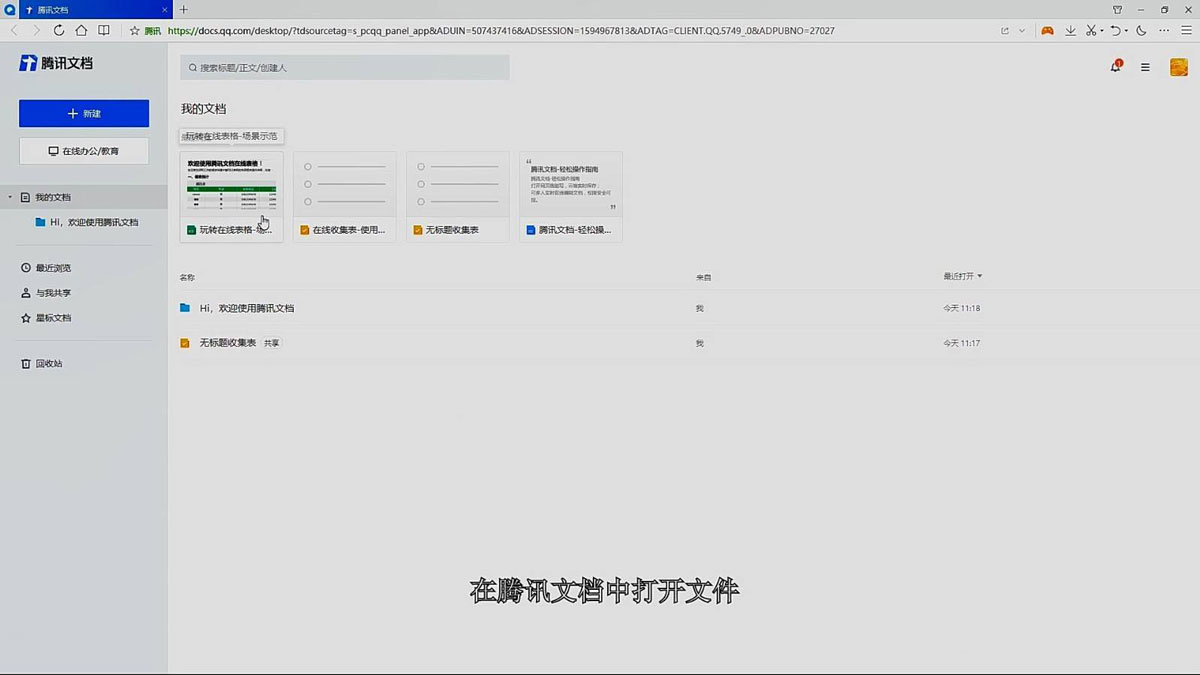Bookmark page with the star icon

click(x=135, y=31)
